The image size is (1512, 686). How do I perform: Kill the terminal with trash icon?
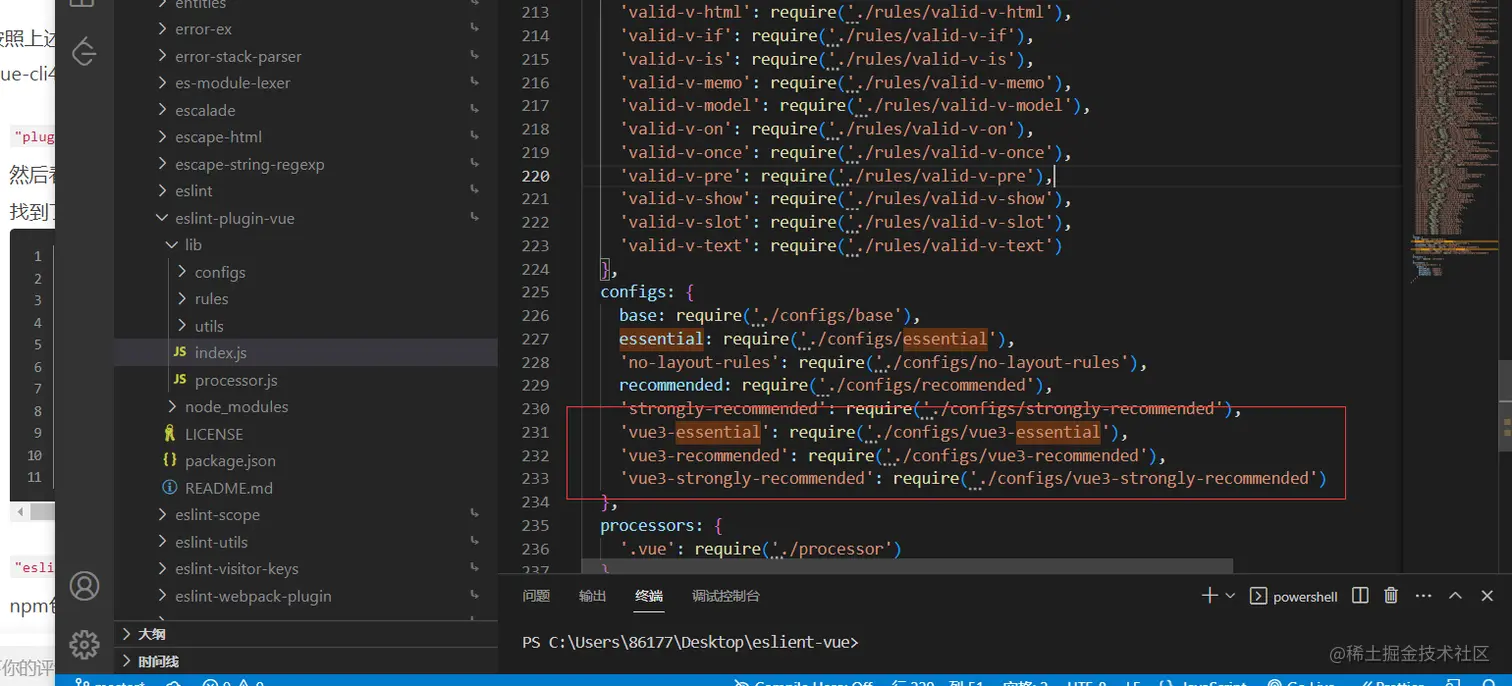coord(1391,595)
